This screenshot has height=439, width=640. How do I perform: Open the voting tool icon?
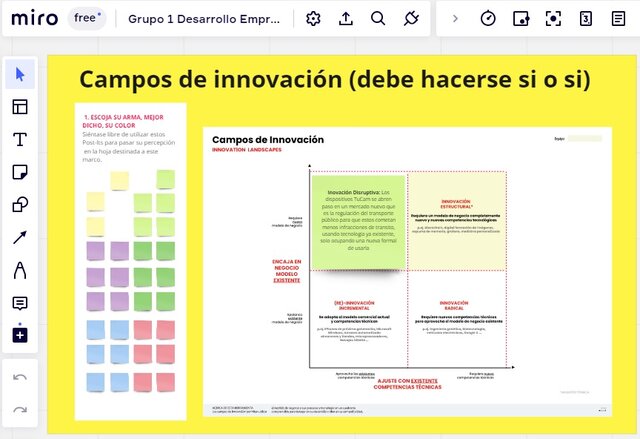click(x=521, y=18)
